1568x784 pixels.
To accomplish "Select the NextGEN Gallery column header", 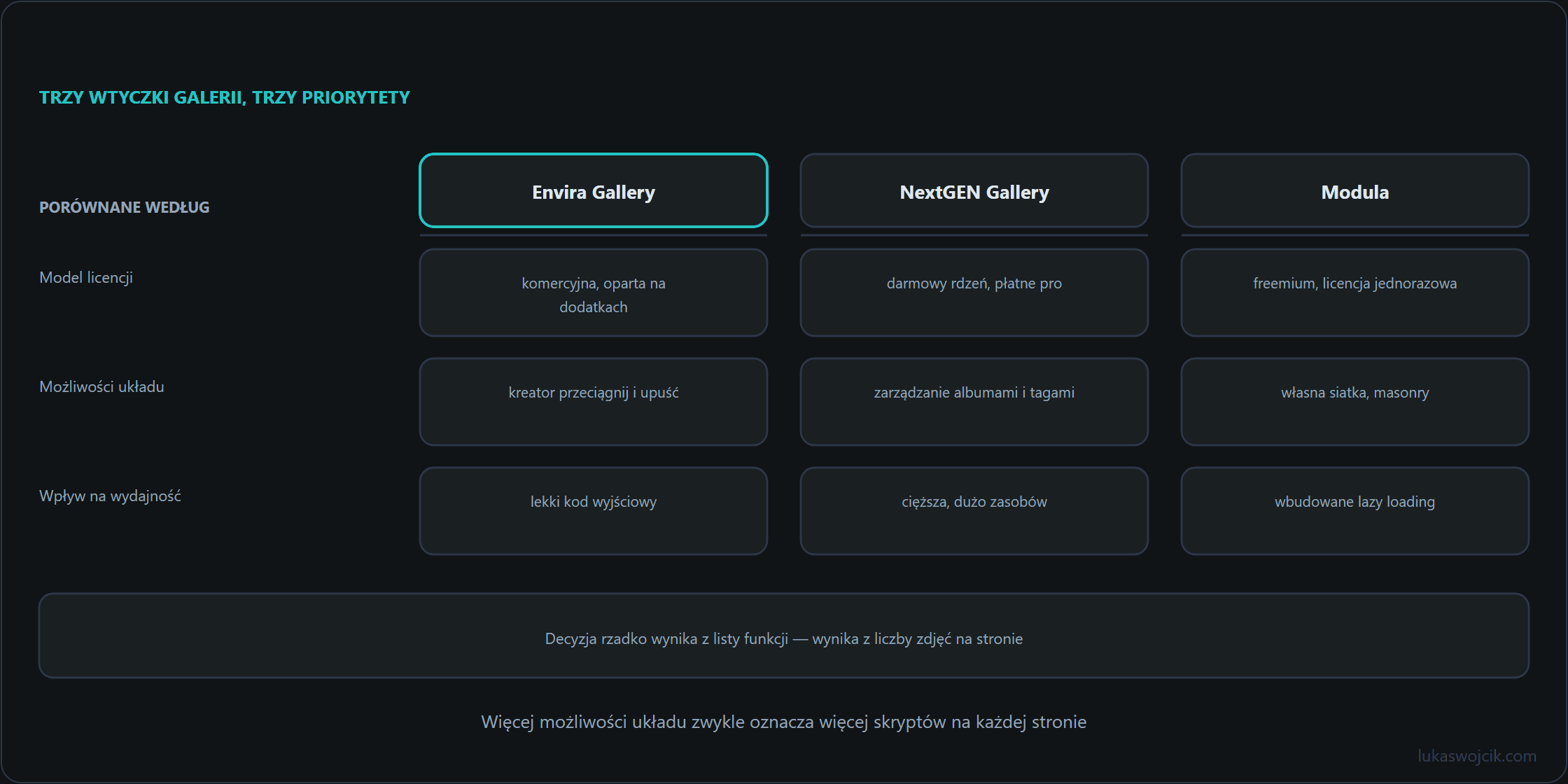I will pos(974,190).
